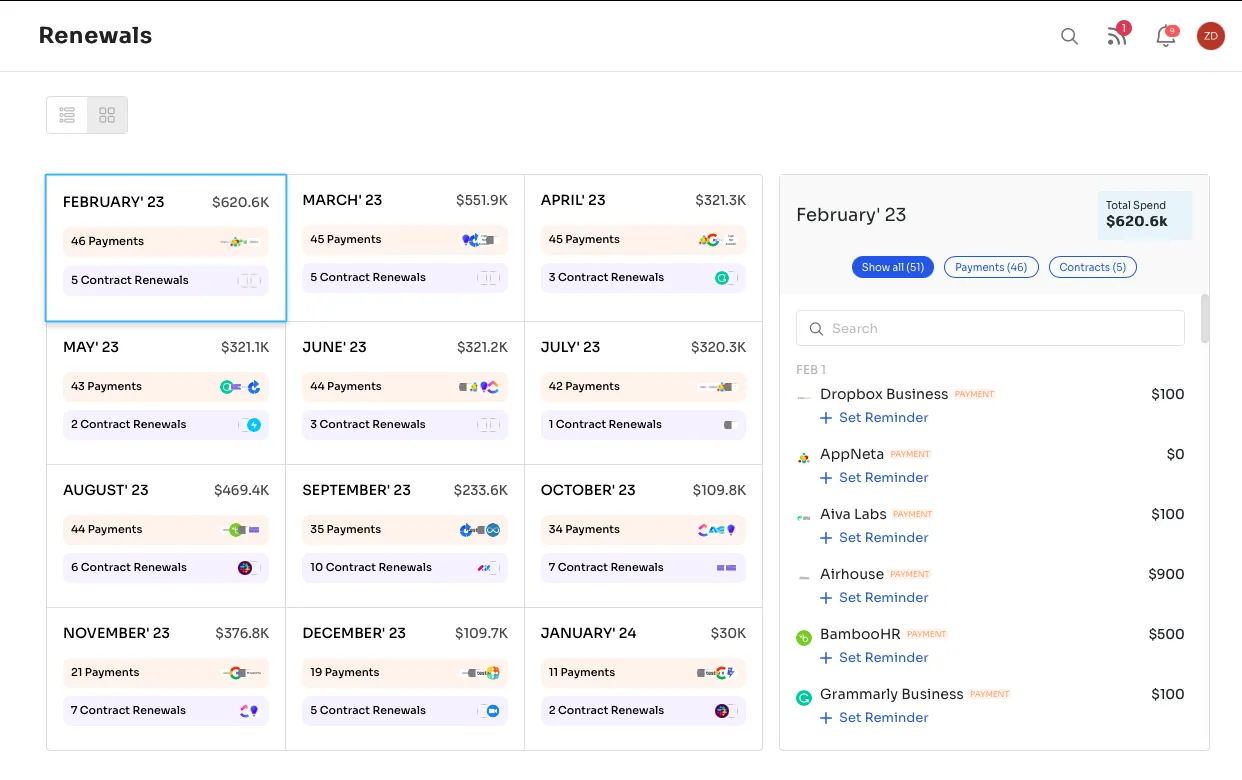Click the $376.8K November total
1242x780 pixels.
coord(242,633)
